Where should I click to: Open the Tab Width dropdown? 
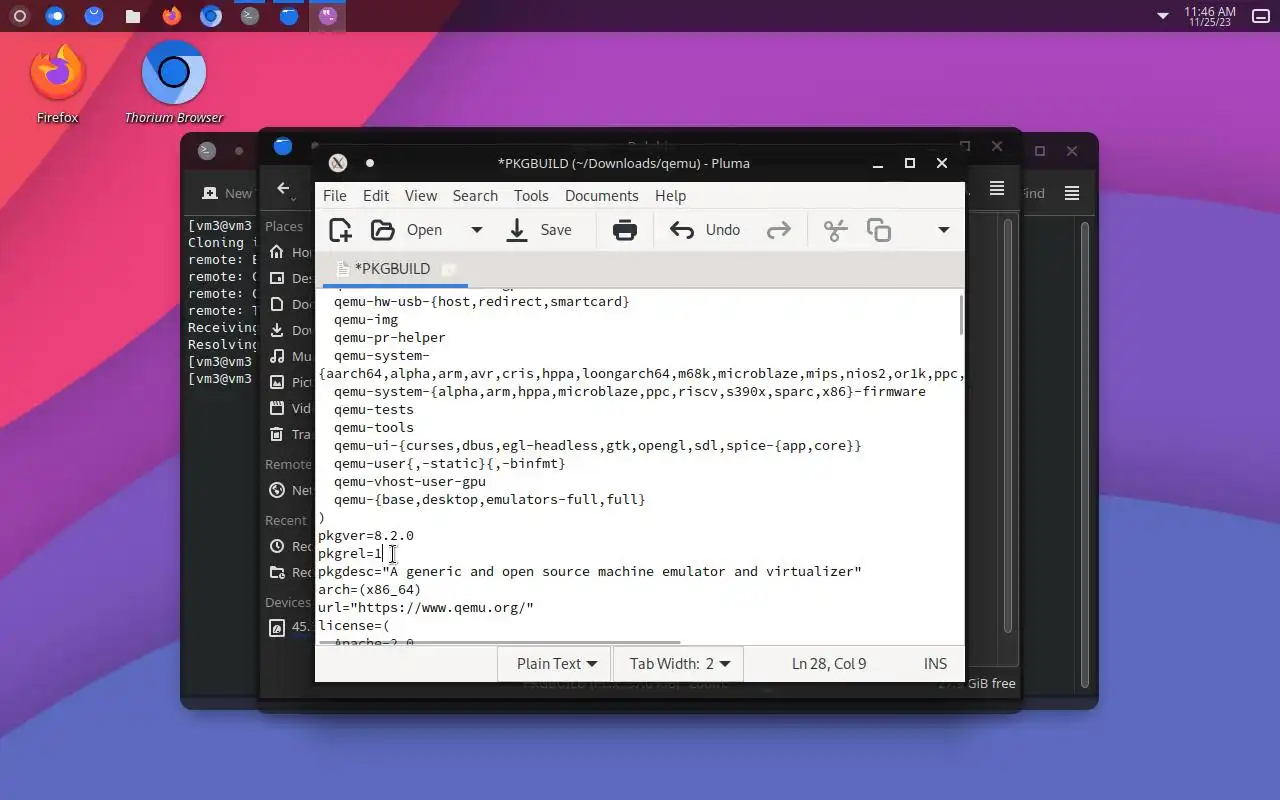click(x=679, y=663)
